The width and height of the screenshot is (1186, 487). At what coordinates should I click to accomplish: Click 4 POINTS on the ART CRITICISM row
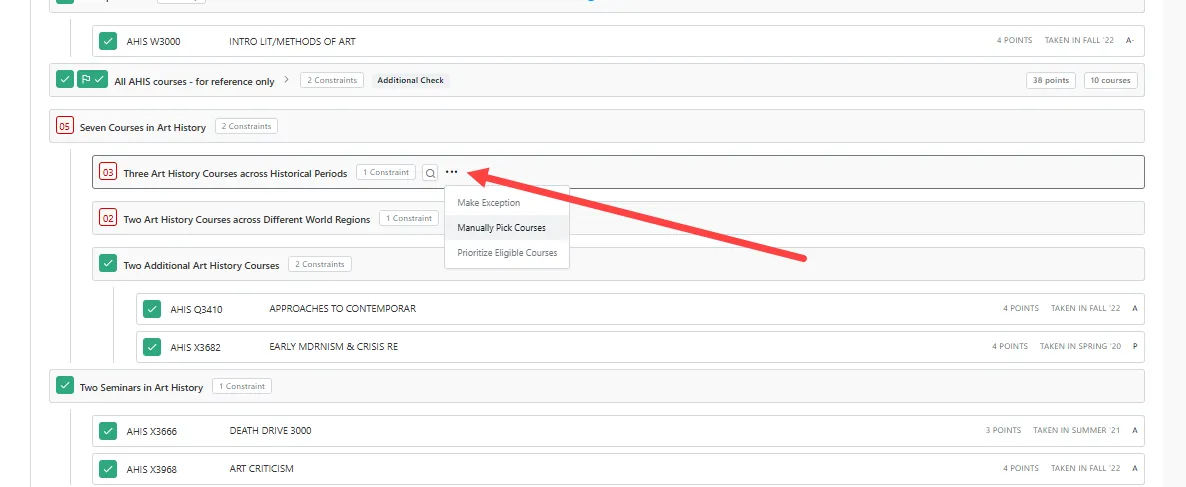click(x=1021, y=468)
